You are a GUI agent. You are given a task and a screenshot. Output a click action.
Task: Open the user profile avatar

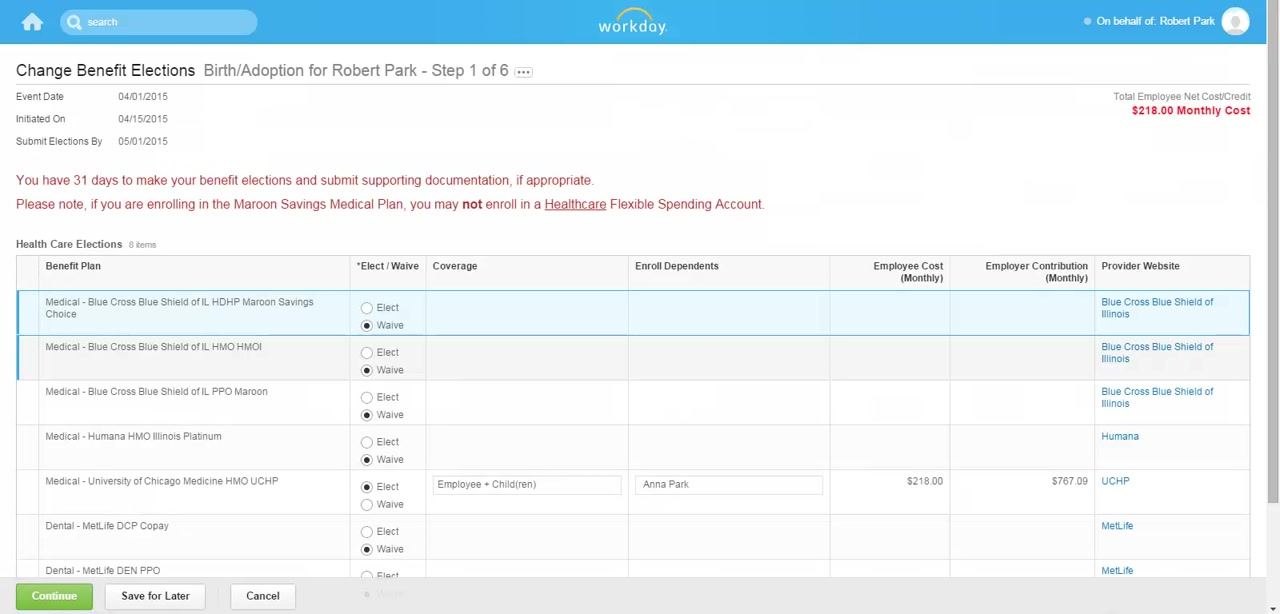click(1235, 21)
